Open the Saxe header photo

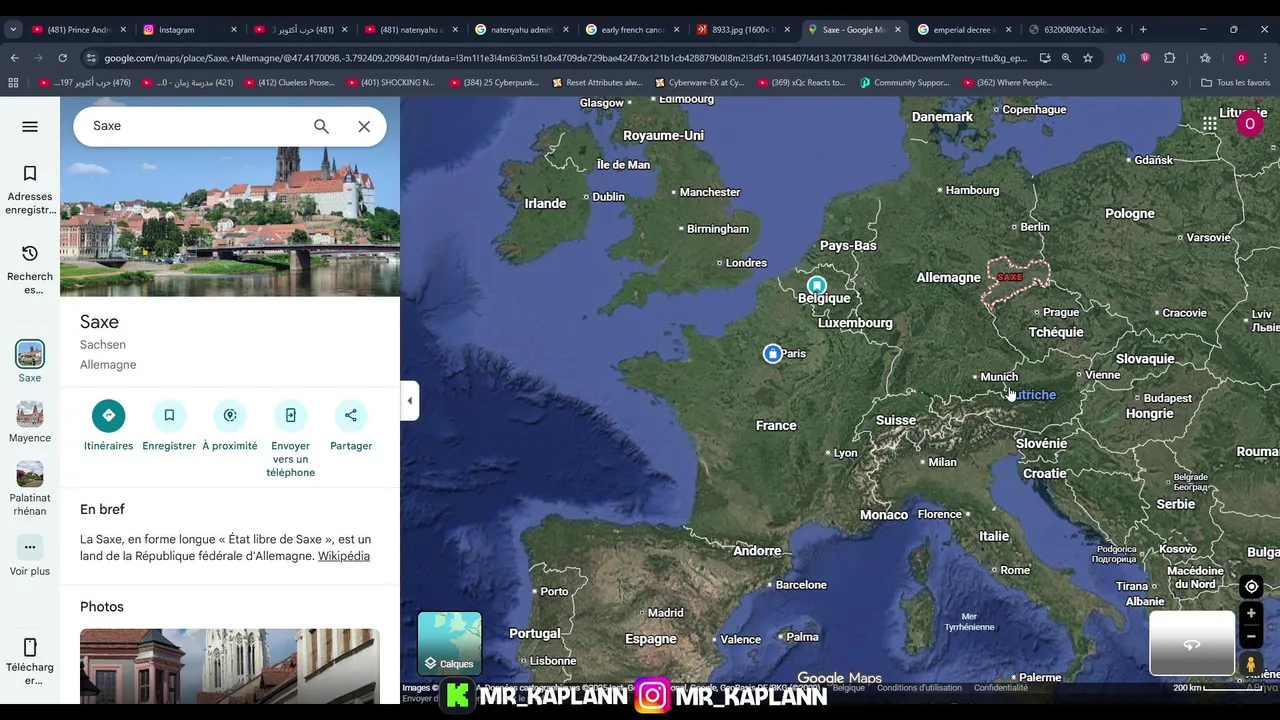coord(230,222)
